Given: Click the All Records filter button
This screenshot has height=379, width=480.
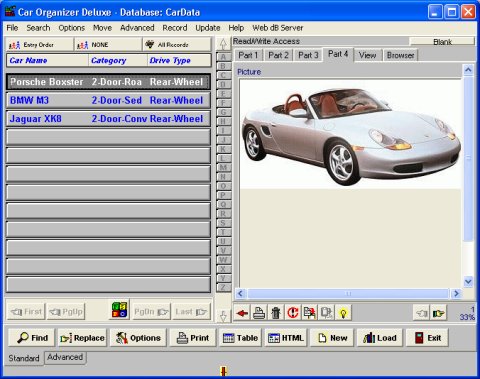Looking at the screenshot, I should [177, 45].
